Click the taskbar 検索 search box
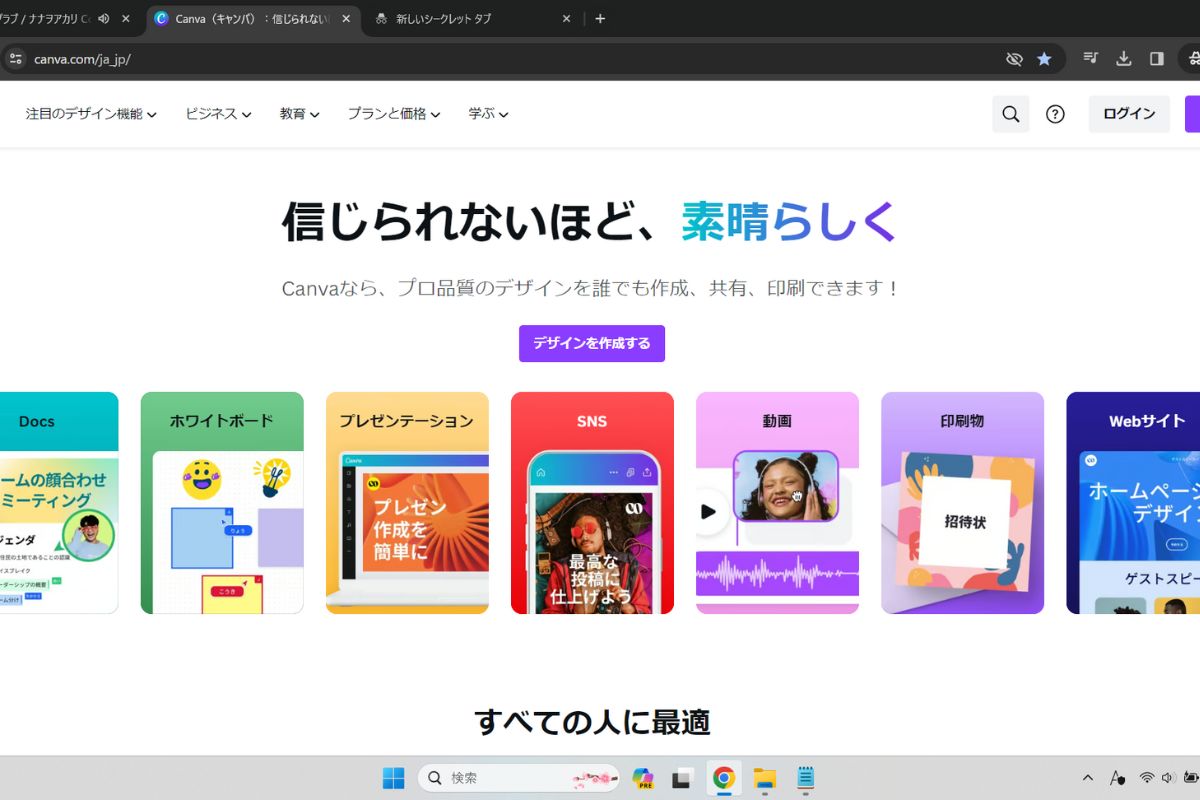Screen dimensions: 1200x800 pyautogui.click(x=519, y=778)
